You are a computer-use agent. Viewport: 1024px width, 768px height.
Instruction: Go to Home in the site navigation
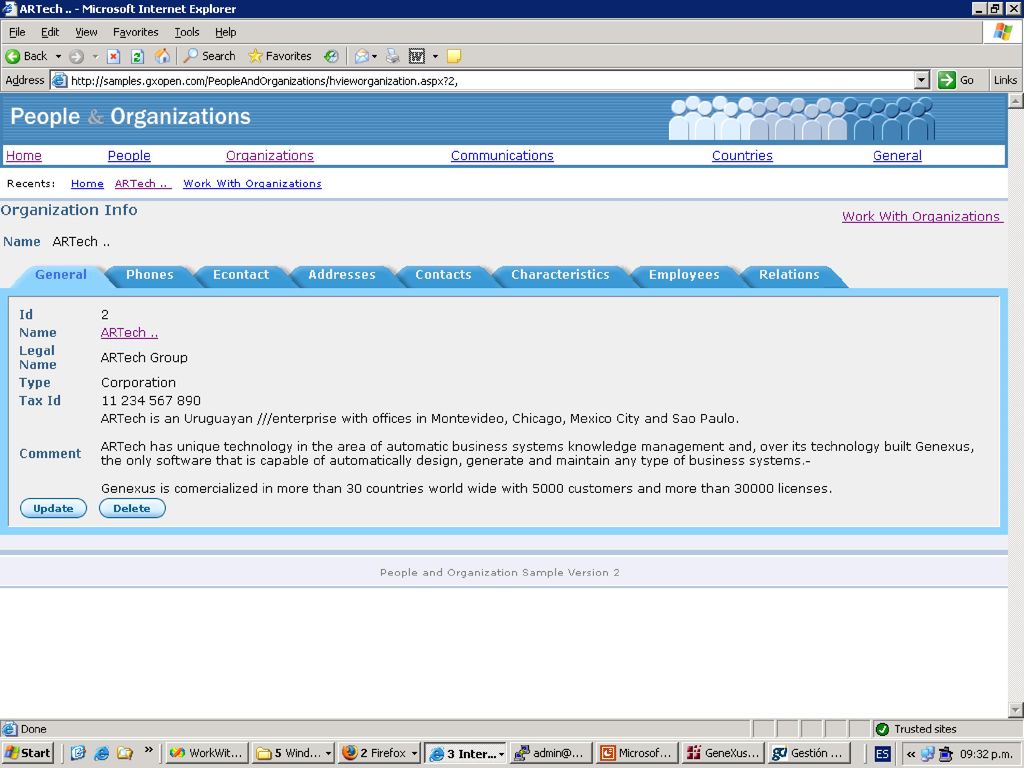point(24,155)
